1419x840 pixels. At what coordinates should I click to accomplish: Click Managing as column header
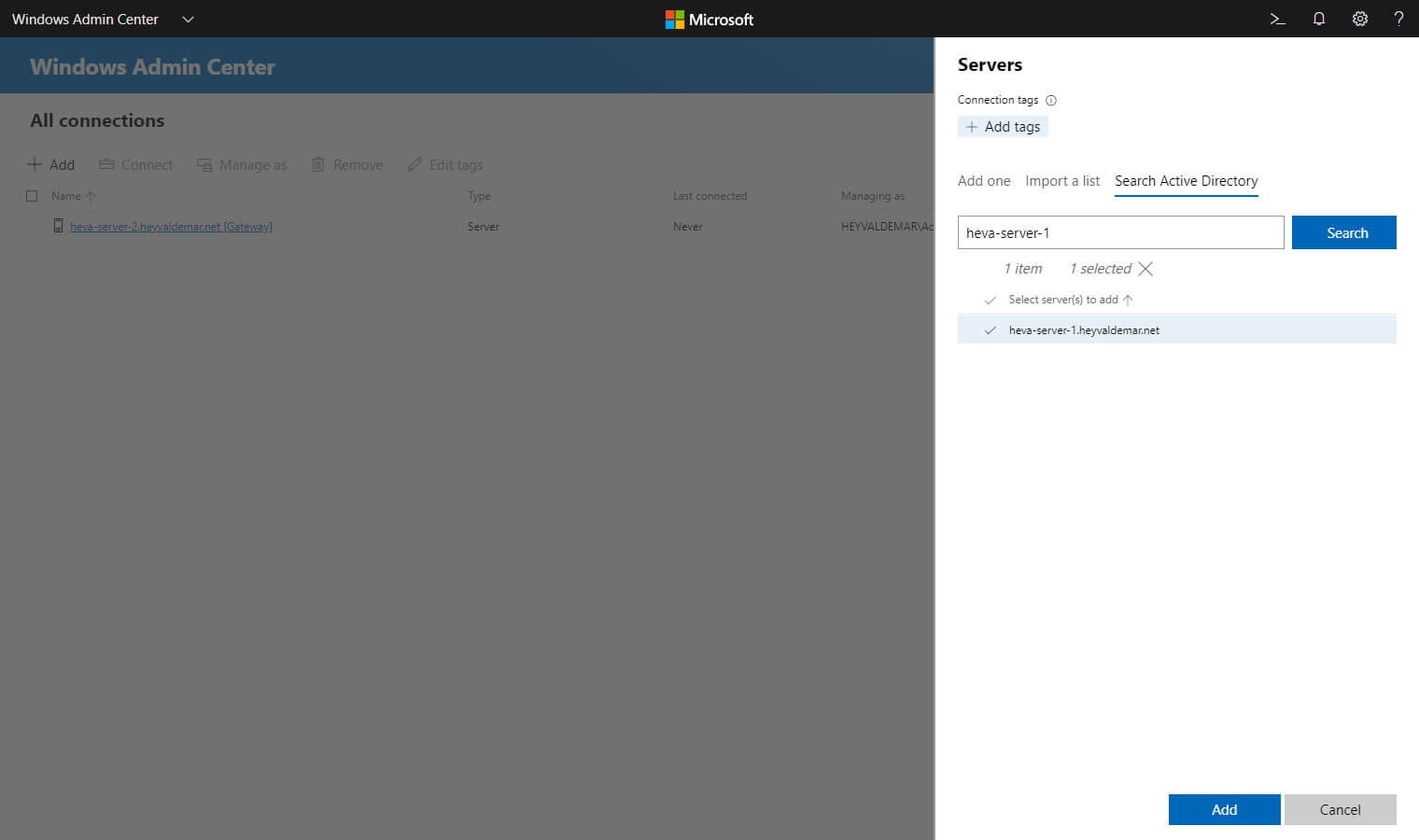coord(872,196)
